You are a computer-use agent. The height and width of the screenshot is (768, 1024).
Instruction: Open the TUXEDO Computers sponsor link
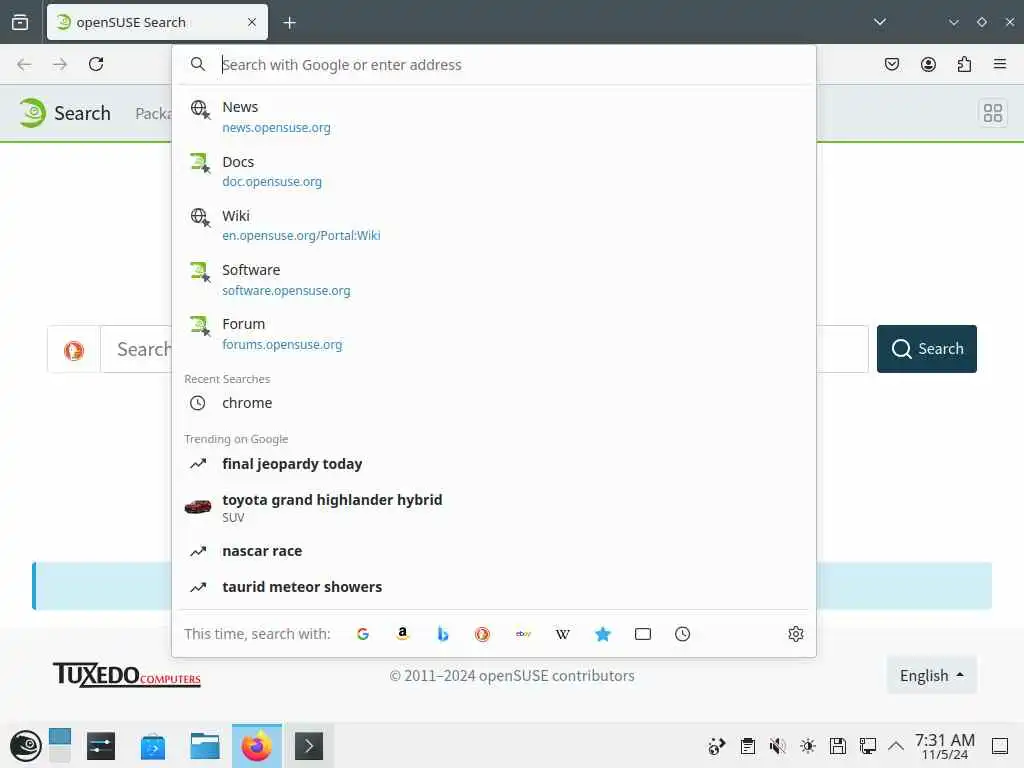[127, 675]
